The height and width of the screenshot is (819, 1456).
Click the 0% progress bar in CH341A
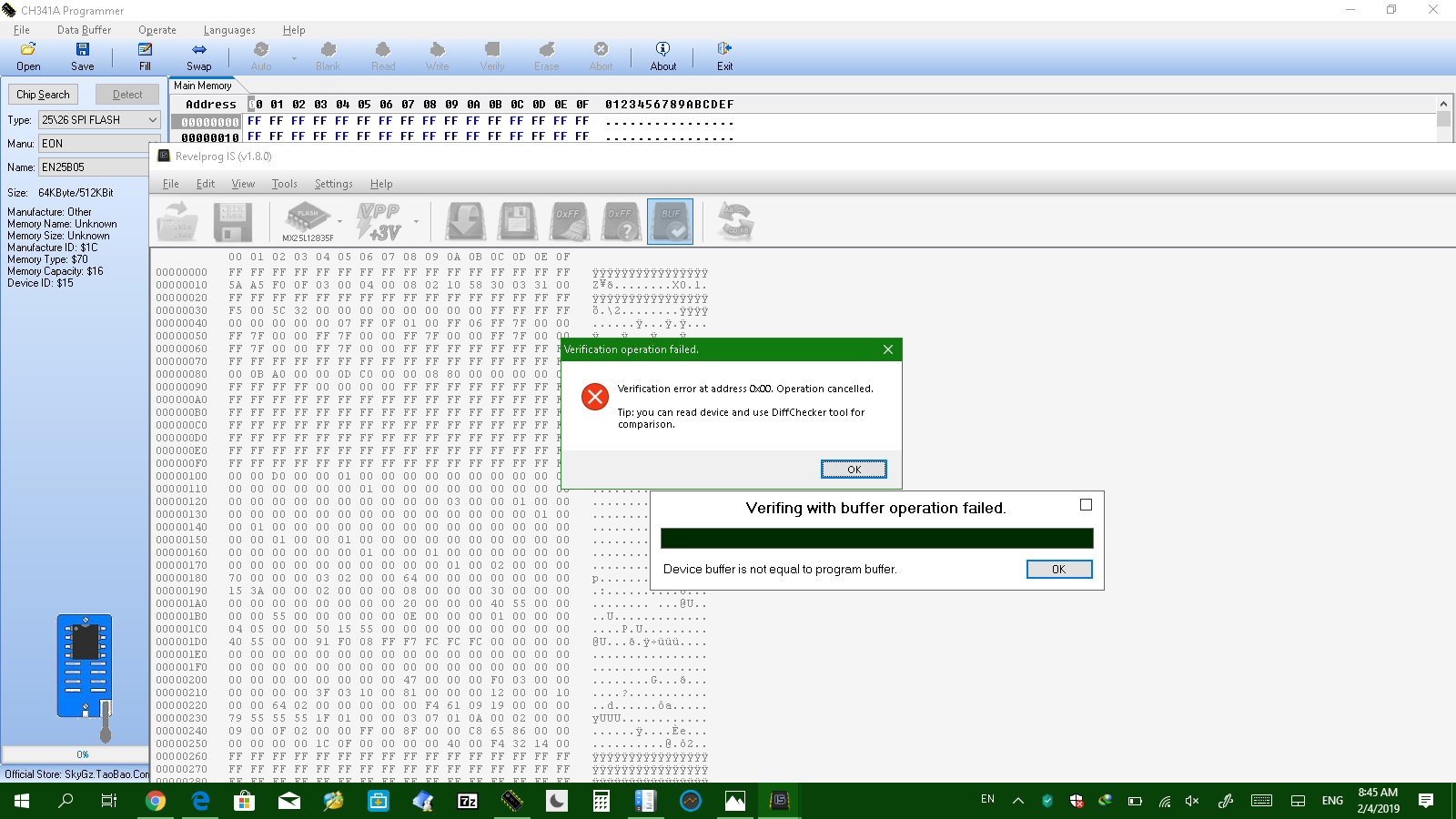[76, 754]
